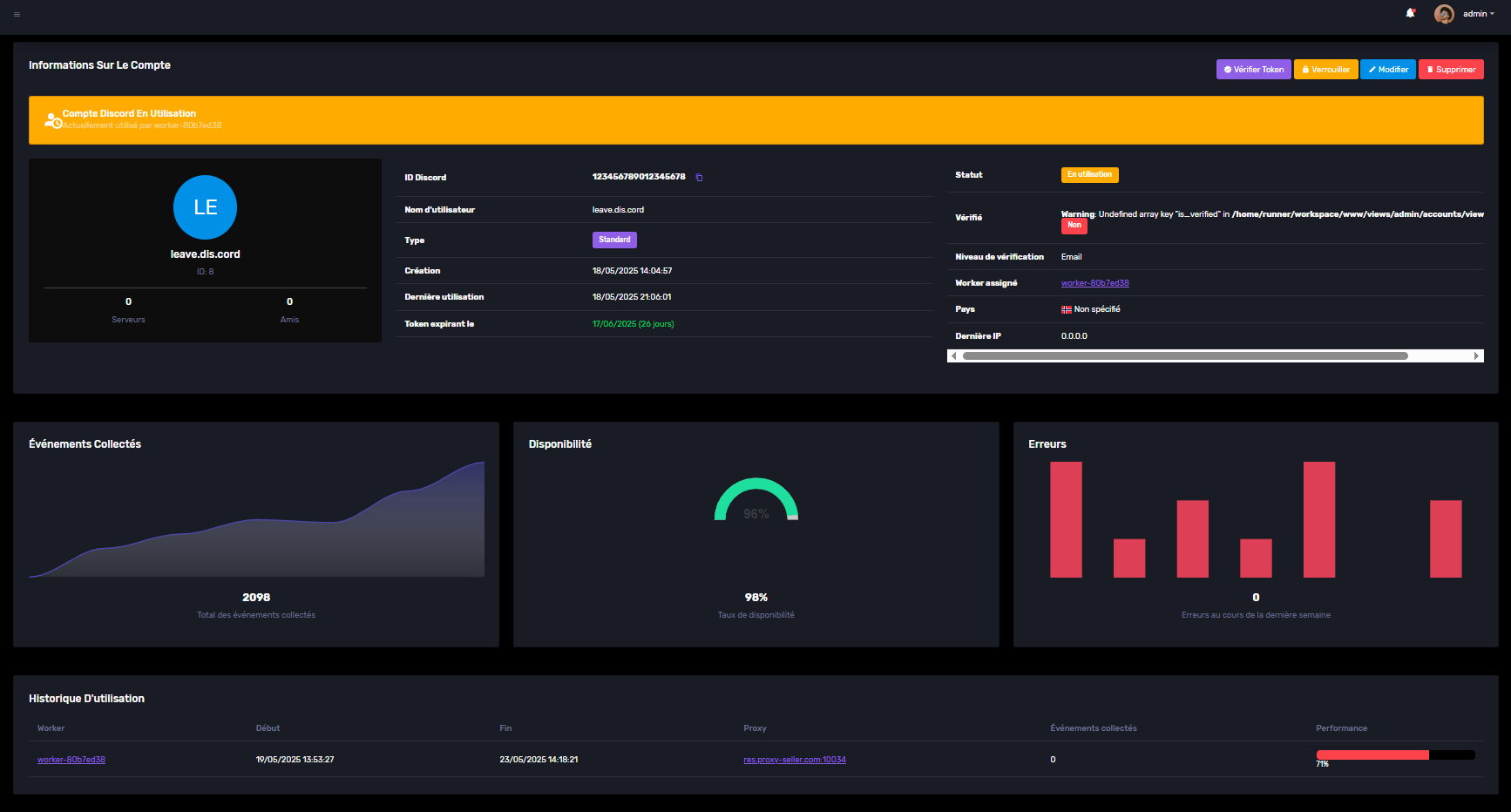Screen dimensions: 1511x812
Task: Click the verify badge icon on Vérifier Token
Action: (x=1226, y=69)
